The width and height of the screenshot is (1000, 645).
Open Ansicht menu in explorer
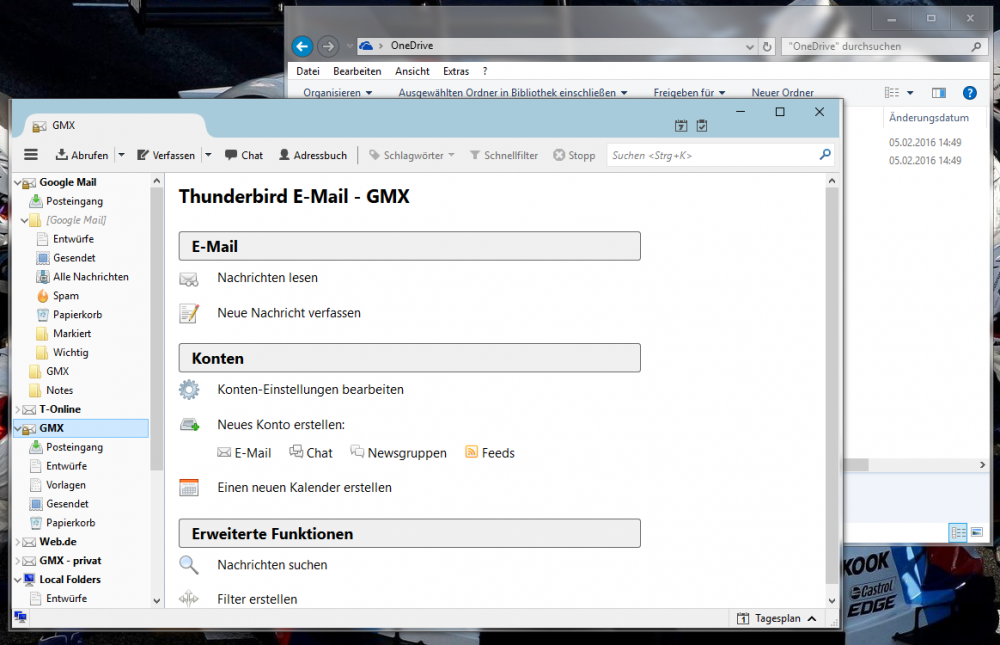click(x=412, y=71)
